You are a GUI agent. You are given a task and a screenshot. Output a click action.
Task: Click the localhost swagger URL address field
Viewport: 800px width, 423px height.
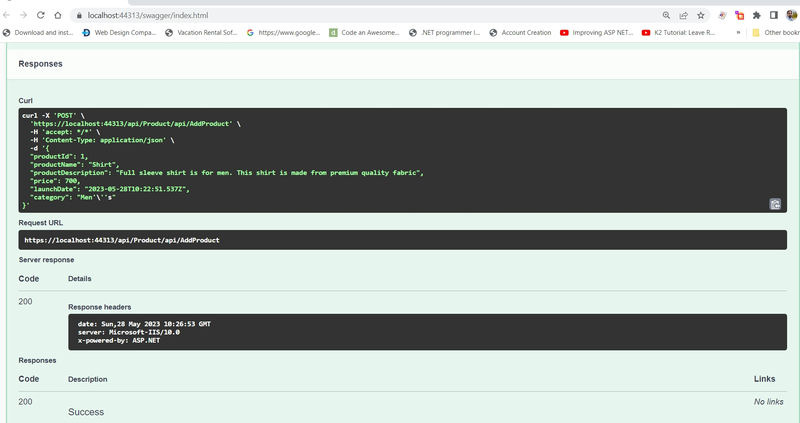click(367, 15)
